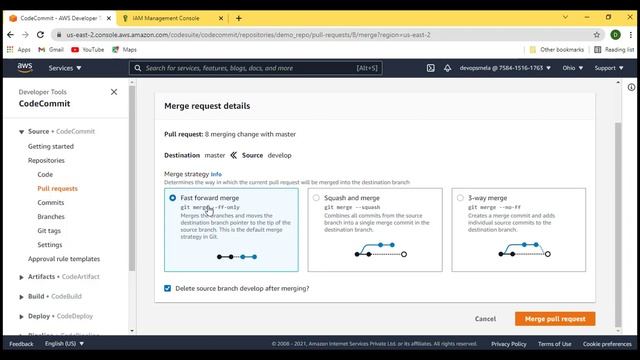Open the Merge strategy Info link
Viewport: 640px width, 360px height.
click(x=216, y=174)
